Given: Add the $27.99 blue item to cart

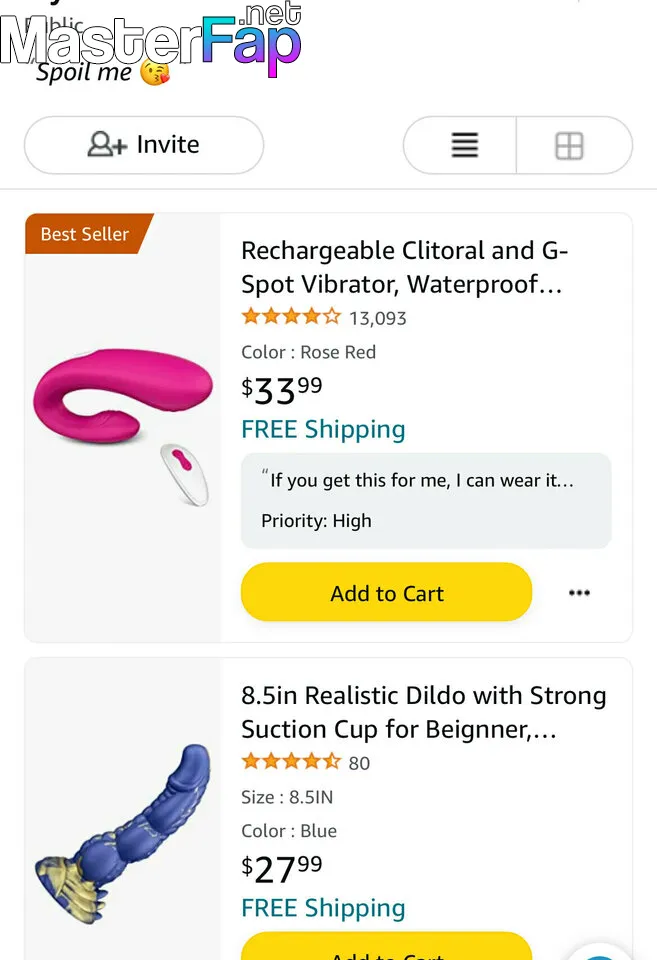Looking at the screenshot, I should (386, 948).
